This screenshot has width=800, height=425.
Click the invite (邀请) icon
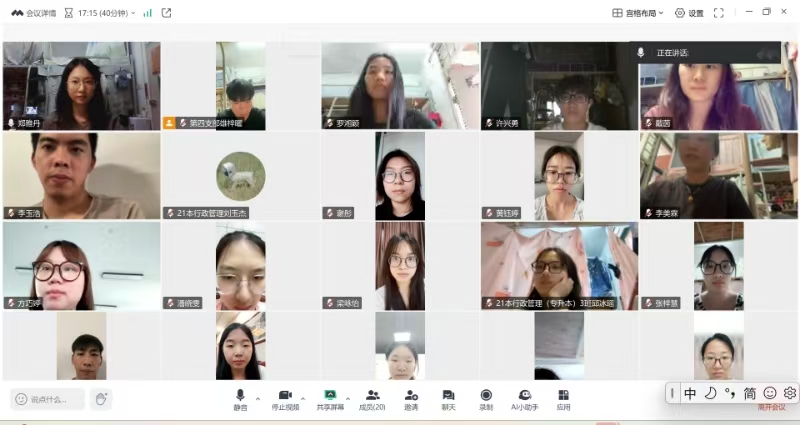tap(411, 396)
